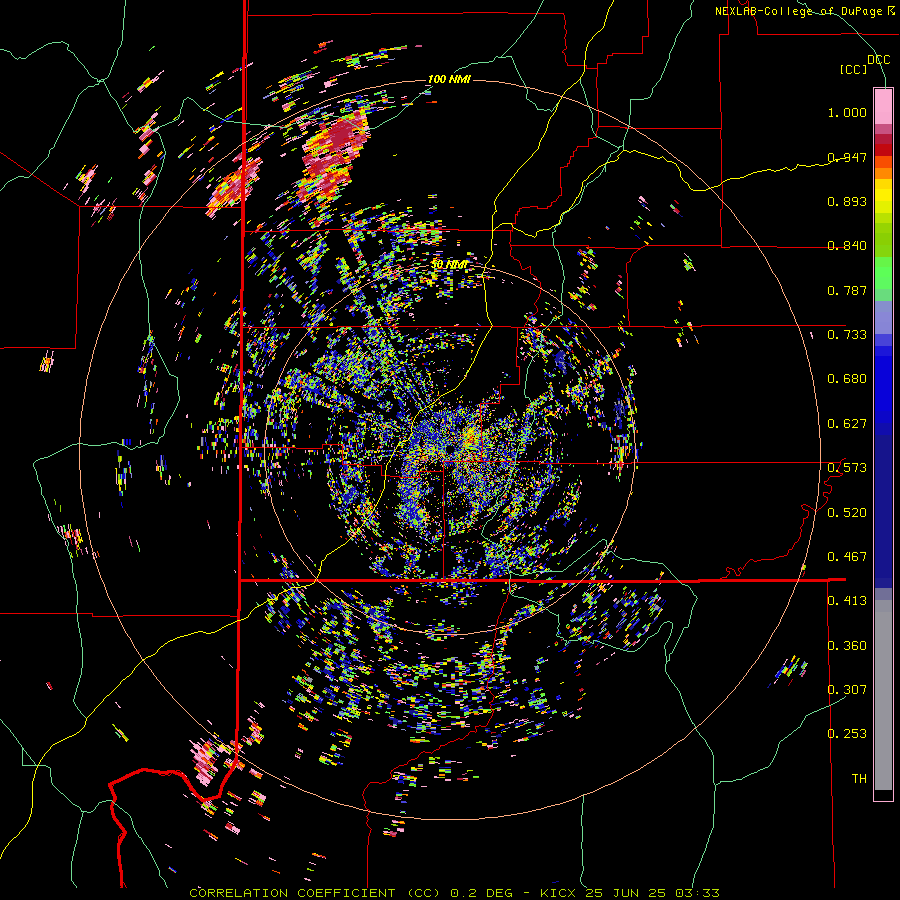Screen dimensions: 900x900
Task: Click the CORRELATION COEFFICIENT (CC) footer text
Action: pos(316,893)
